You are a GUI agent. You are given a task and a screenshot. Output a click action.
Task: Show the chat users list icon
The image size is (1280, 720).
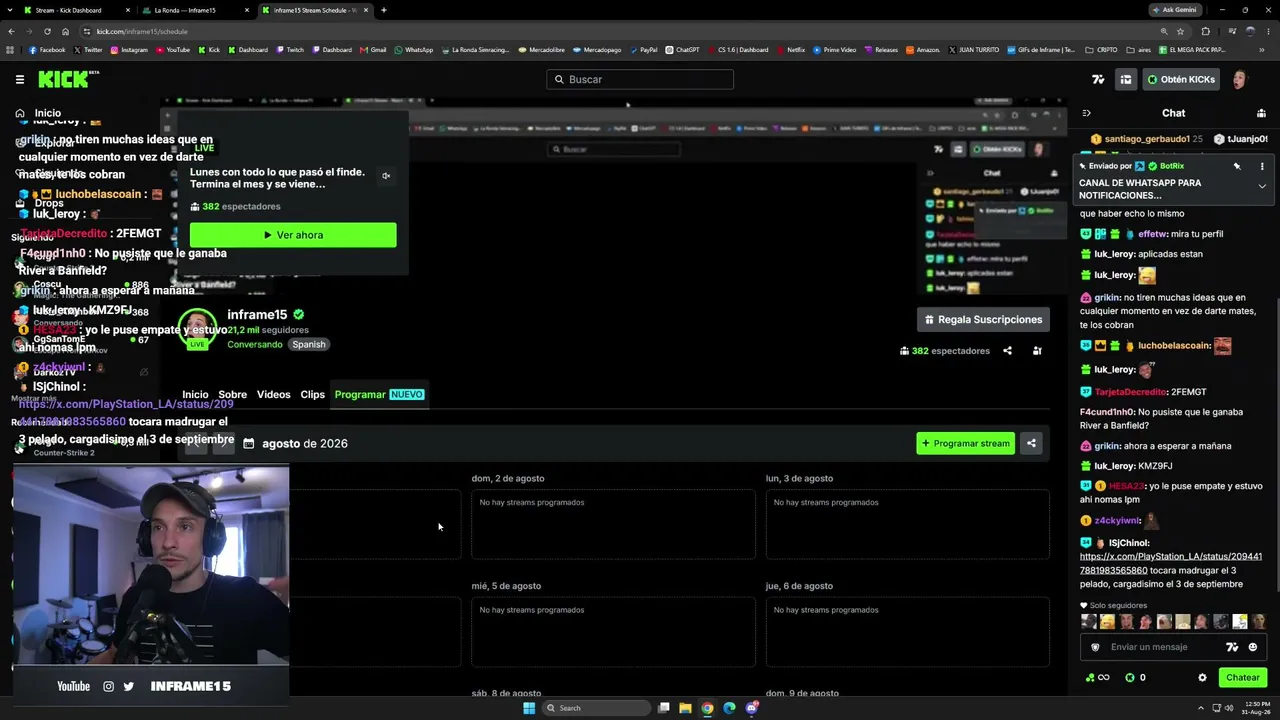pyautogui.click(x=1261, y=113)
